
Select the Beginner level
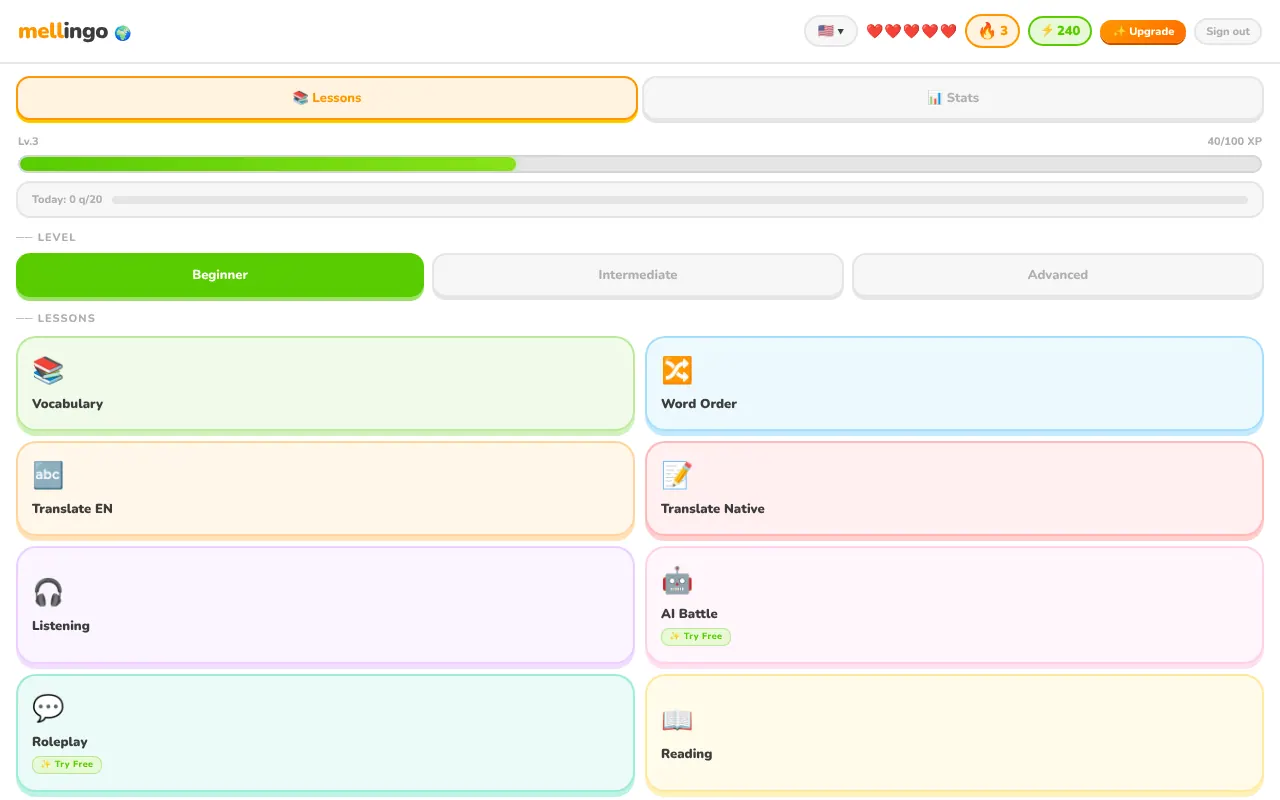pos(220,275)
